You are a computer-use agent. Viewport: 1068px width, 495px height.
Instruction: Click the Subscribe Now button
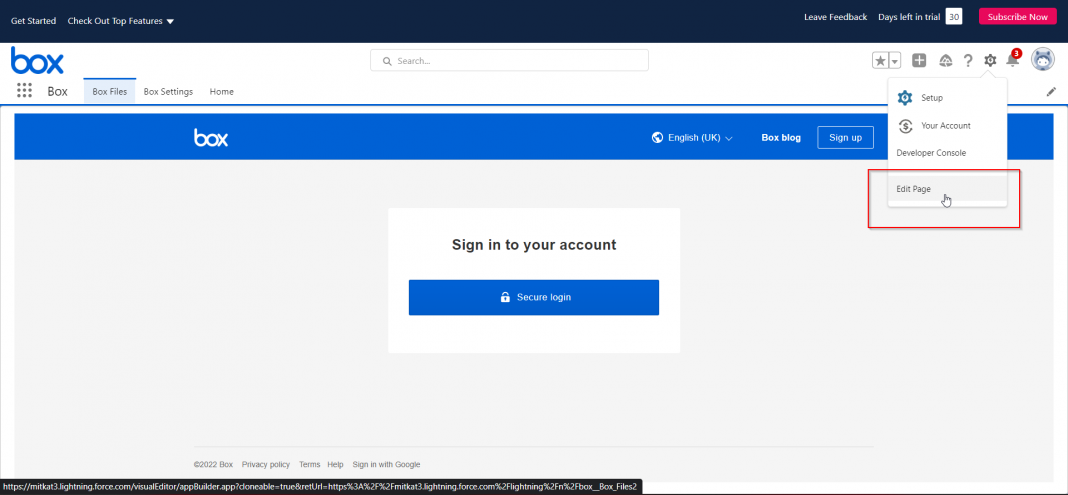(1017, 17)
